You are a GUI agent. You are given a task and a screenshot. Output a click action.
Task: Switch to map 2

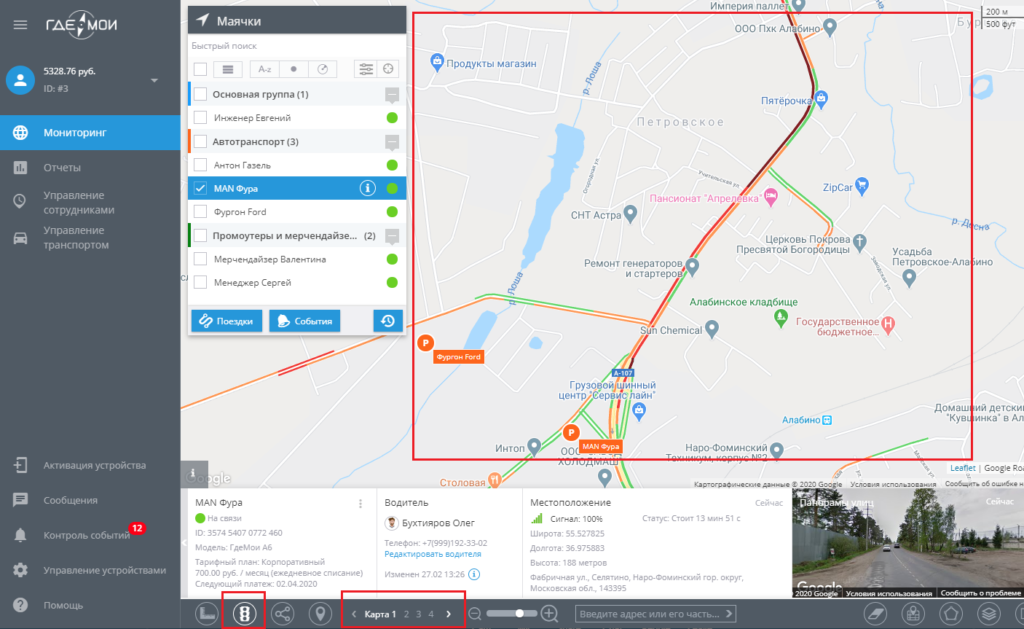point(406,614)
